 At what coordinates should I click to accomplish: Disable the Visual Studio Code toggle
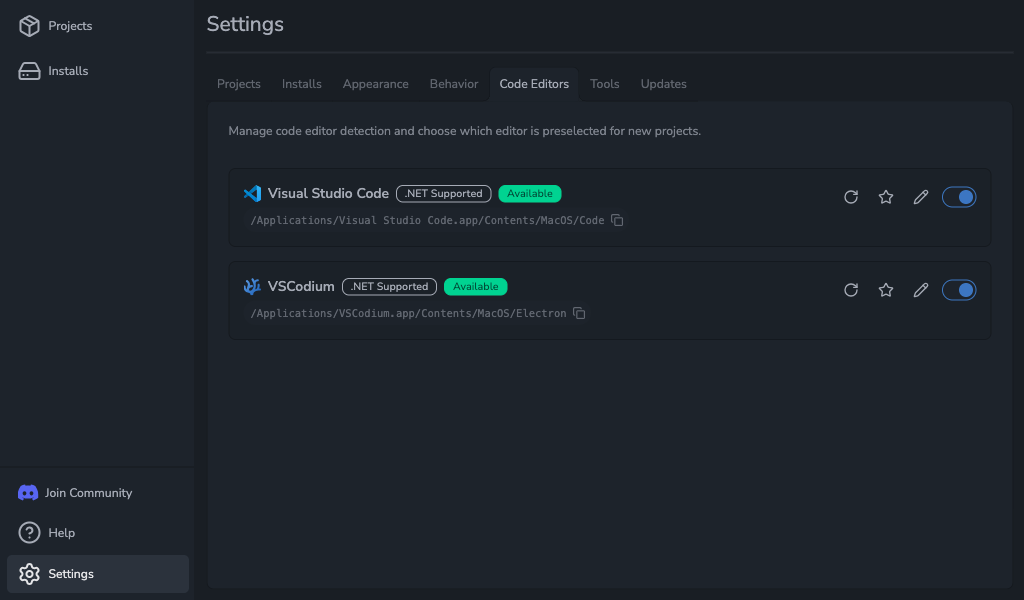(959, 197)
